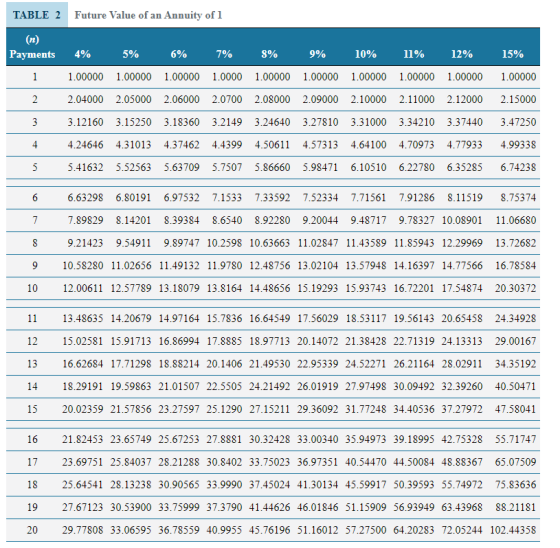Click cell value 2.04000
560x548 pixels.
(x=85, y=99)
